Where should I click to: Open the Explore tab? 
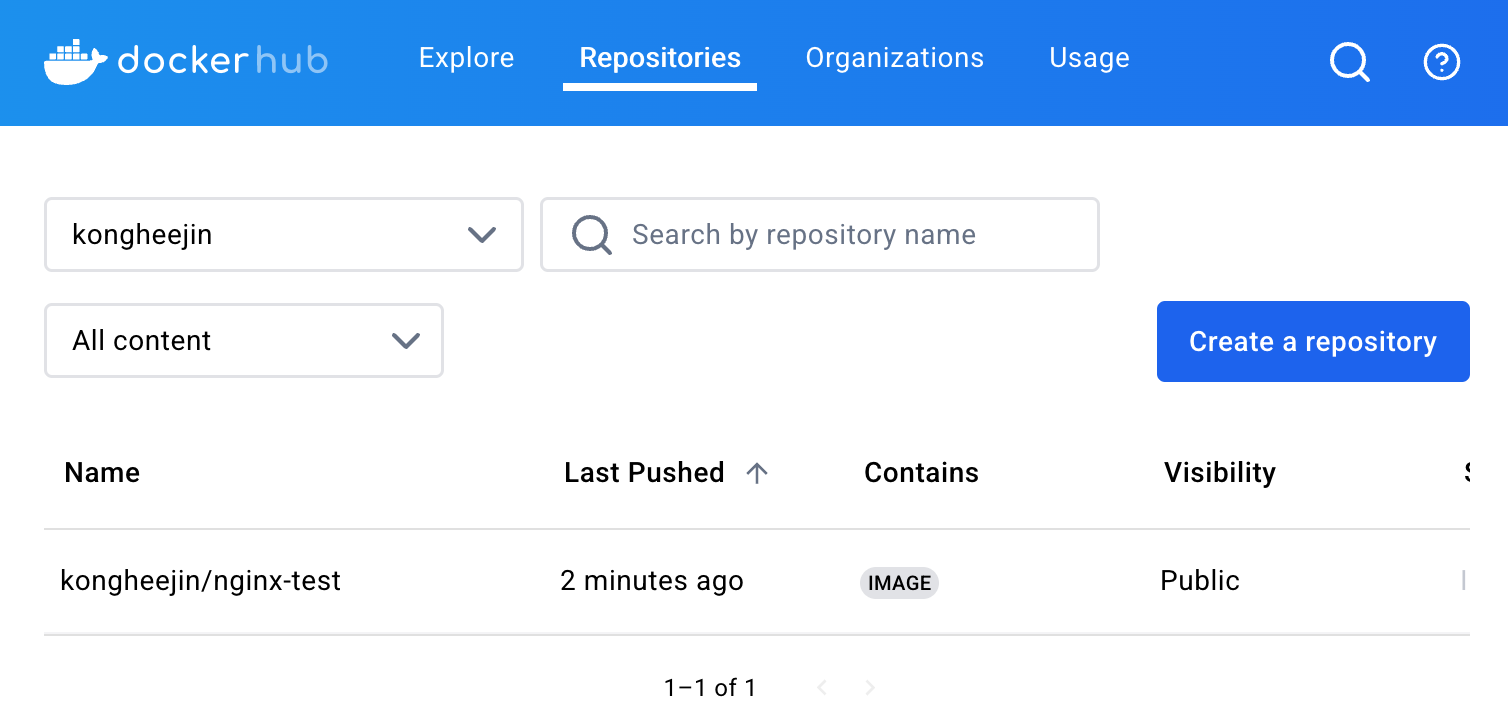click(466, 58)
